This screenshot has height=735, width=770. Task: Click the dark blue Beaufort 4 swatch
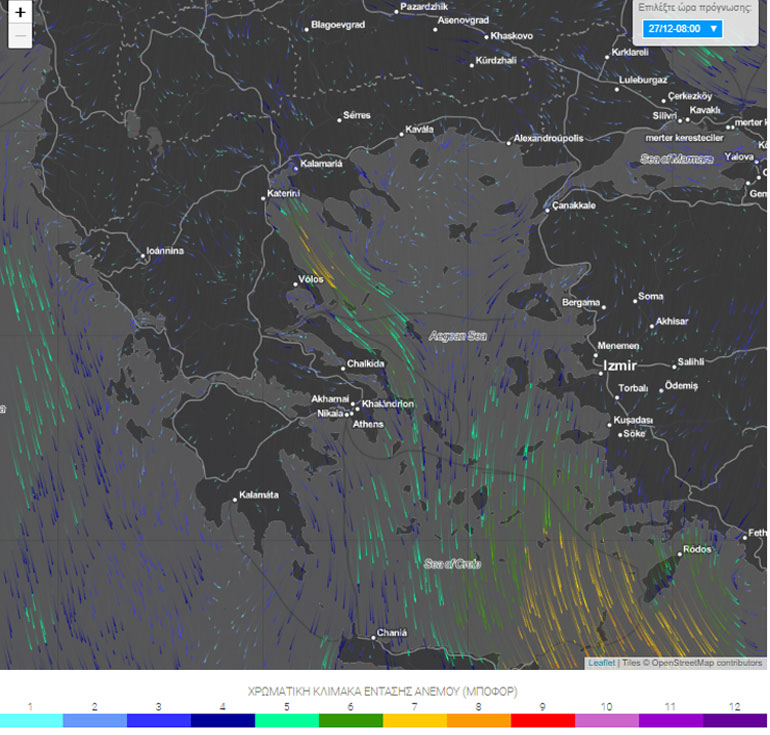[x=223, y=720]
